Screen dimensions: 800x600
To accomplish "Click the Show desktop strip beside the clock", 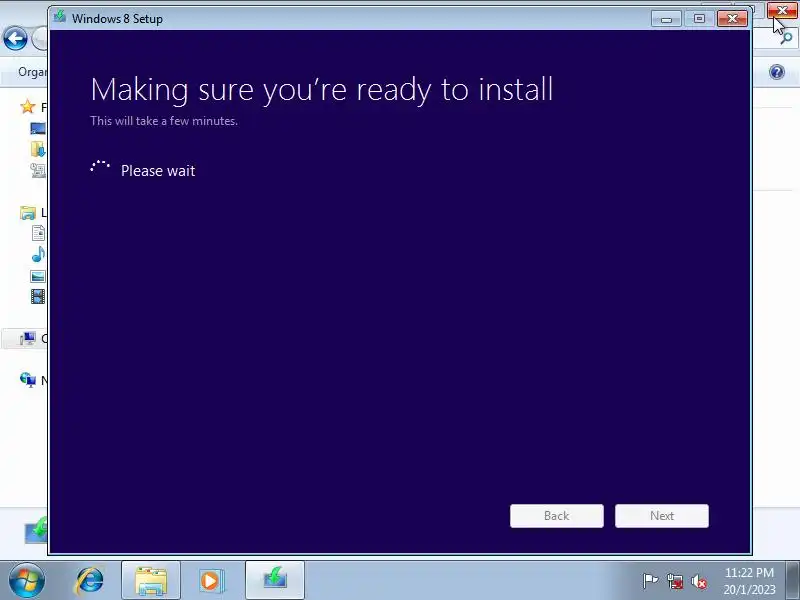I will [793, 581].
